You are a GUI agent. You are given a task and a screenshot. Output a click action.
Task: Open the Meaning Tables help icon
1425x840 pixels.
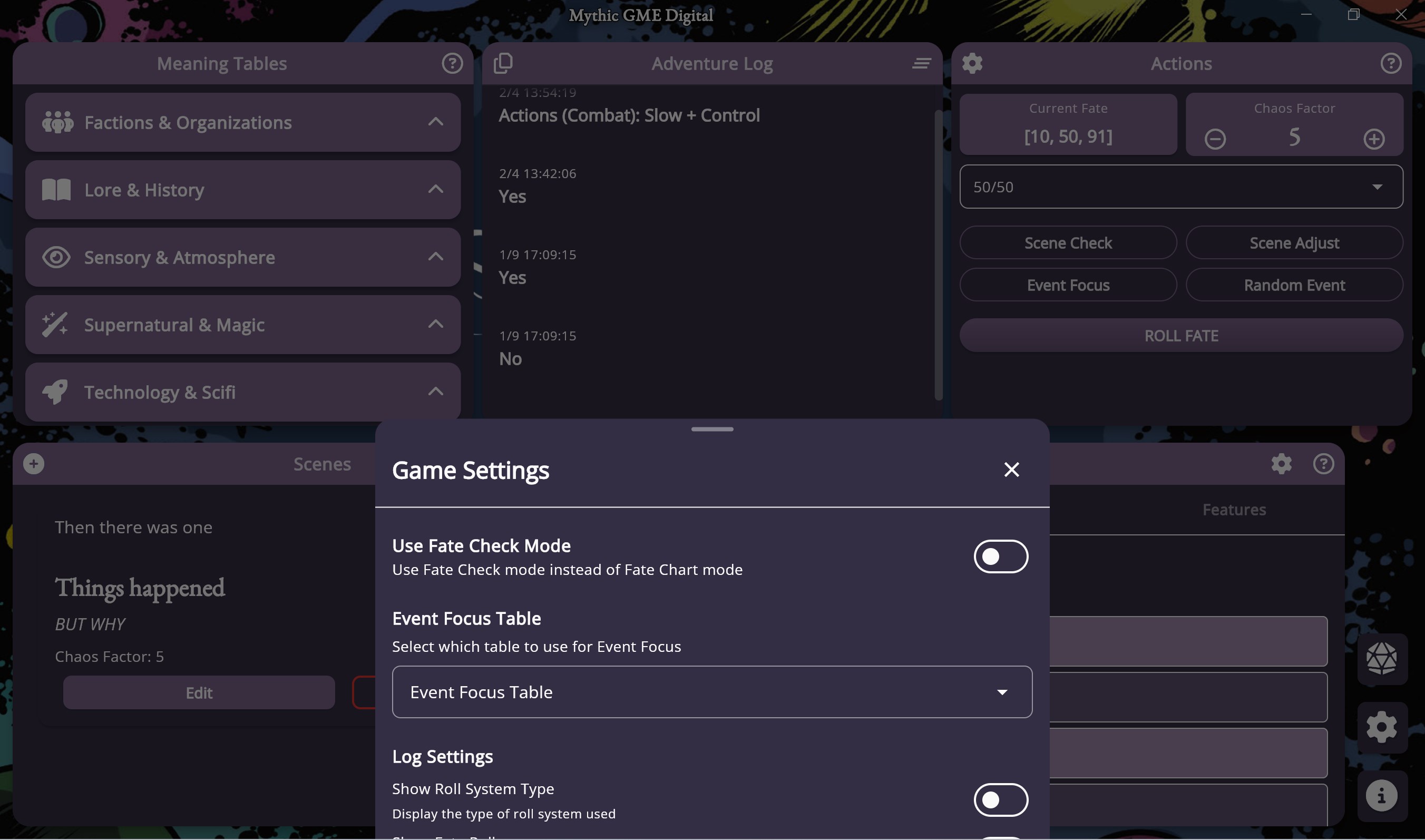pyautogui.click(x=451, y=63)
